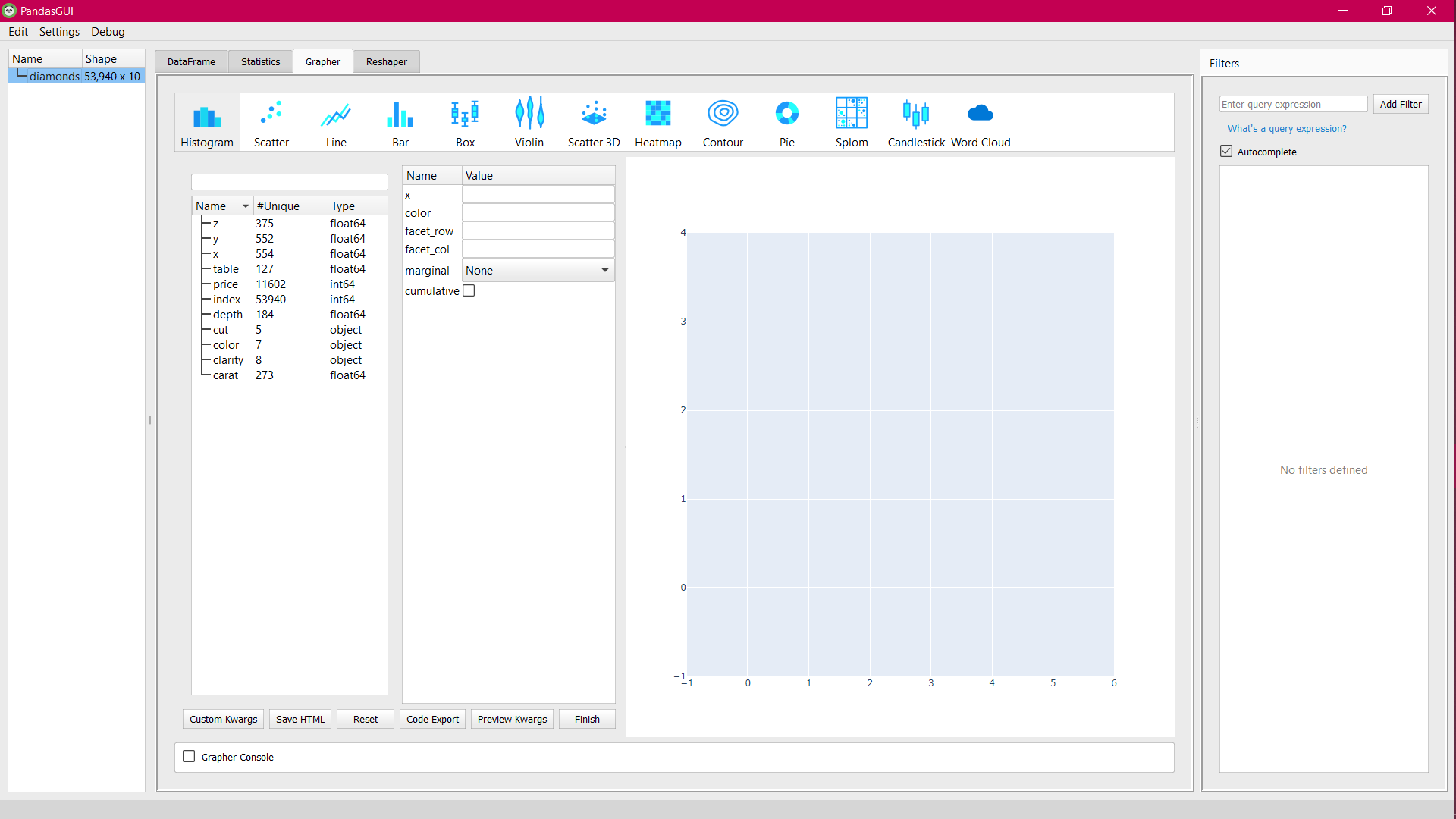Select the Scatter plot tool
The image size is (1456, 819).
pyautogui.click(x=271, y=120)
